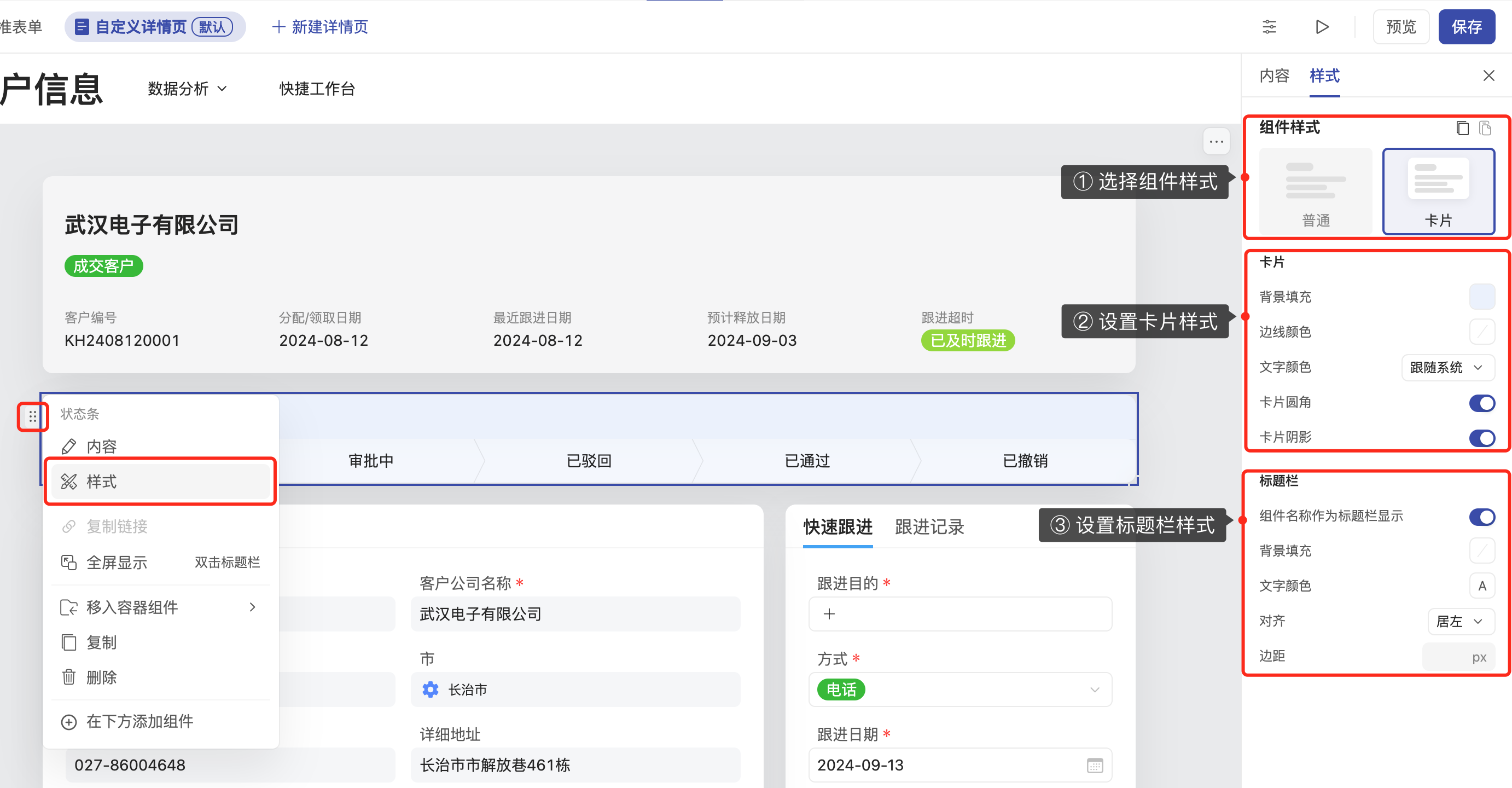Click the plus in 跟进目的 field
The width and height of the screenshot is (1512, 788).
coord(829,614)
